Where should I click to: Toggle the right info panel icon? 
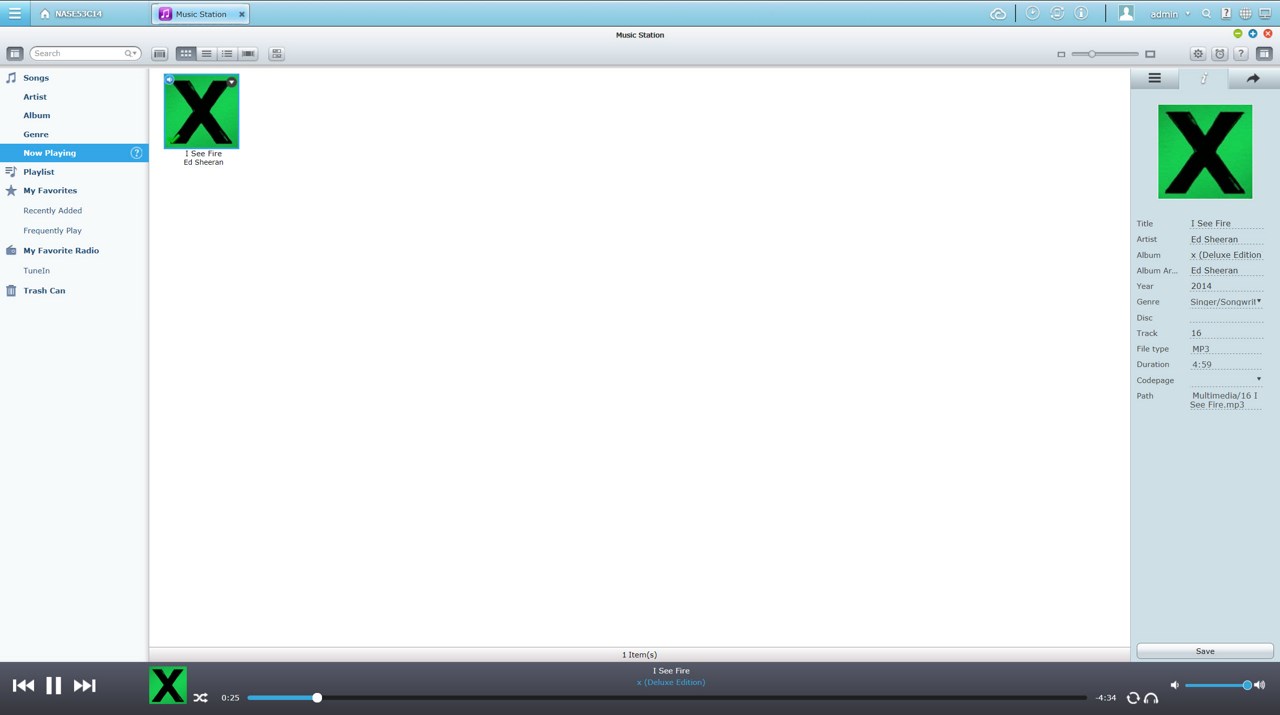(x=1265, y=54)
